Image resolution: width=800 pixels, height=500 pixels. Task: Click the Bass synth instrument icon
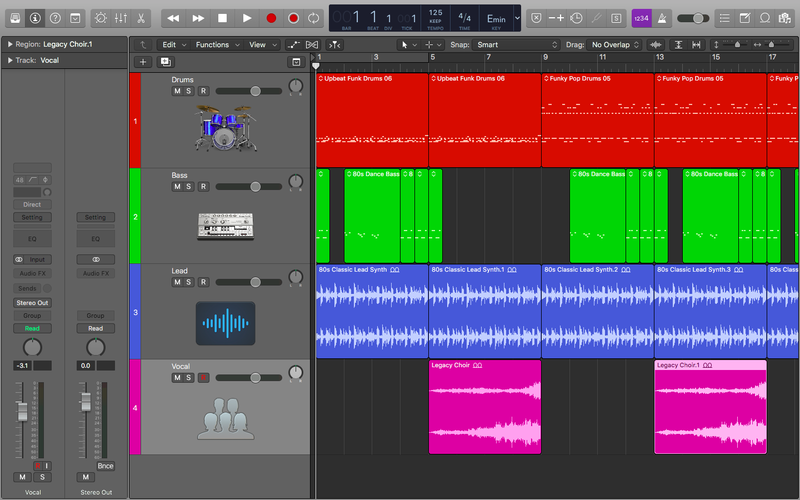224,225
